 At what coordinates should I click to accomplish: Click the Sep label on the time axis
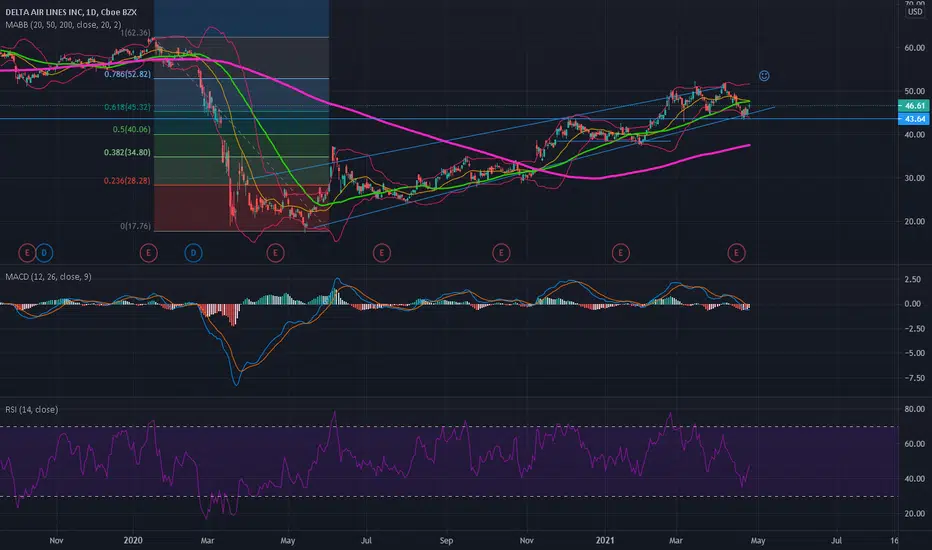click(446, 540)
